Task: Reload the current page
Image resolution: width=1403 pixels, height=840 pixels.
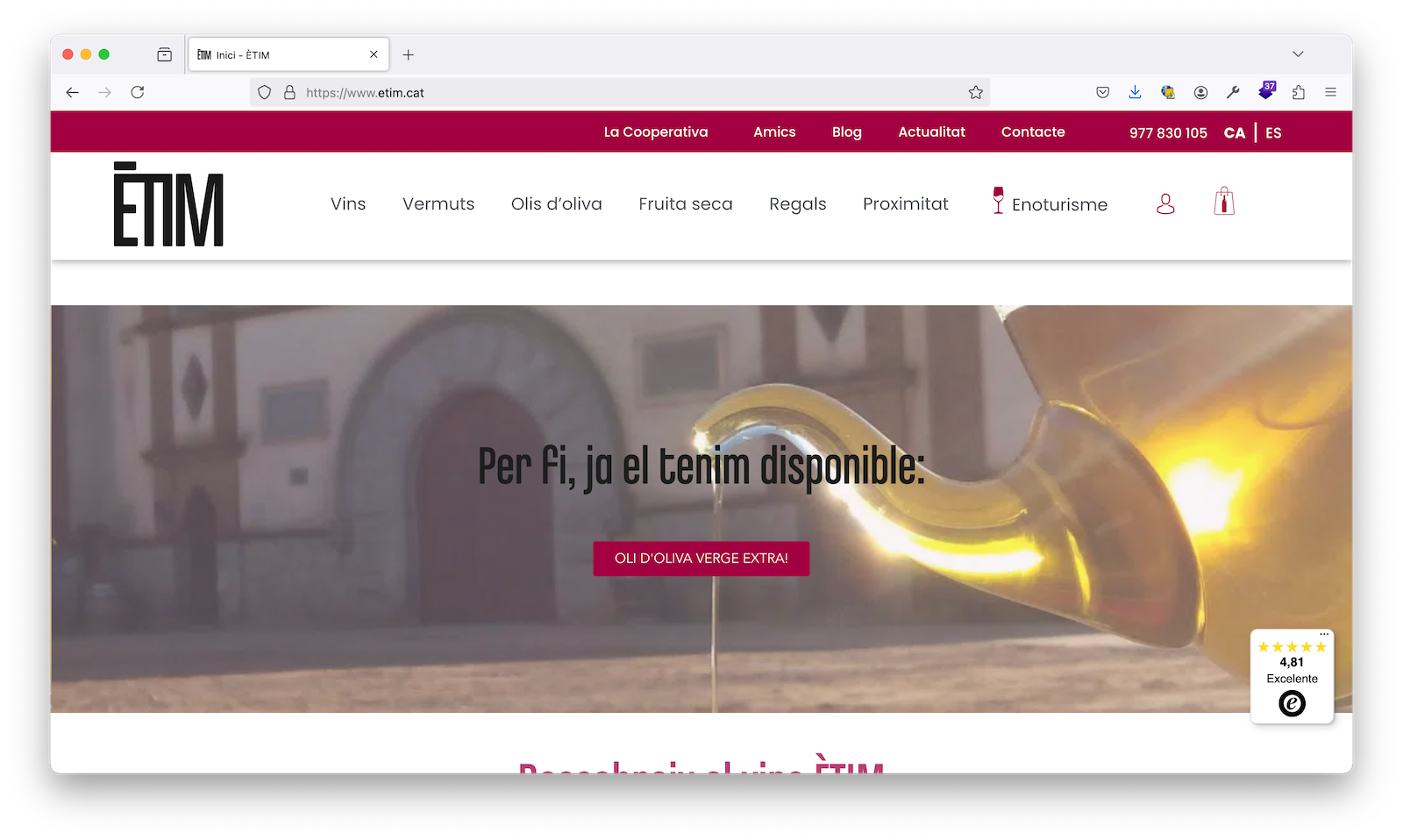Action: [x=138, y=93]
